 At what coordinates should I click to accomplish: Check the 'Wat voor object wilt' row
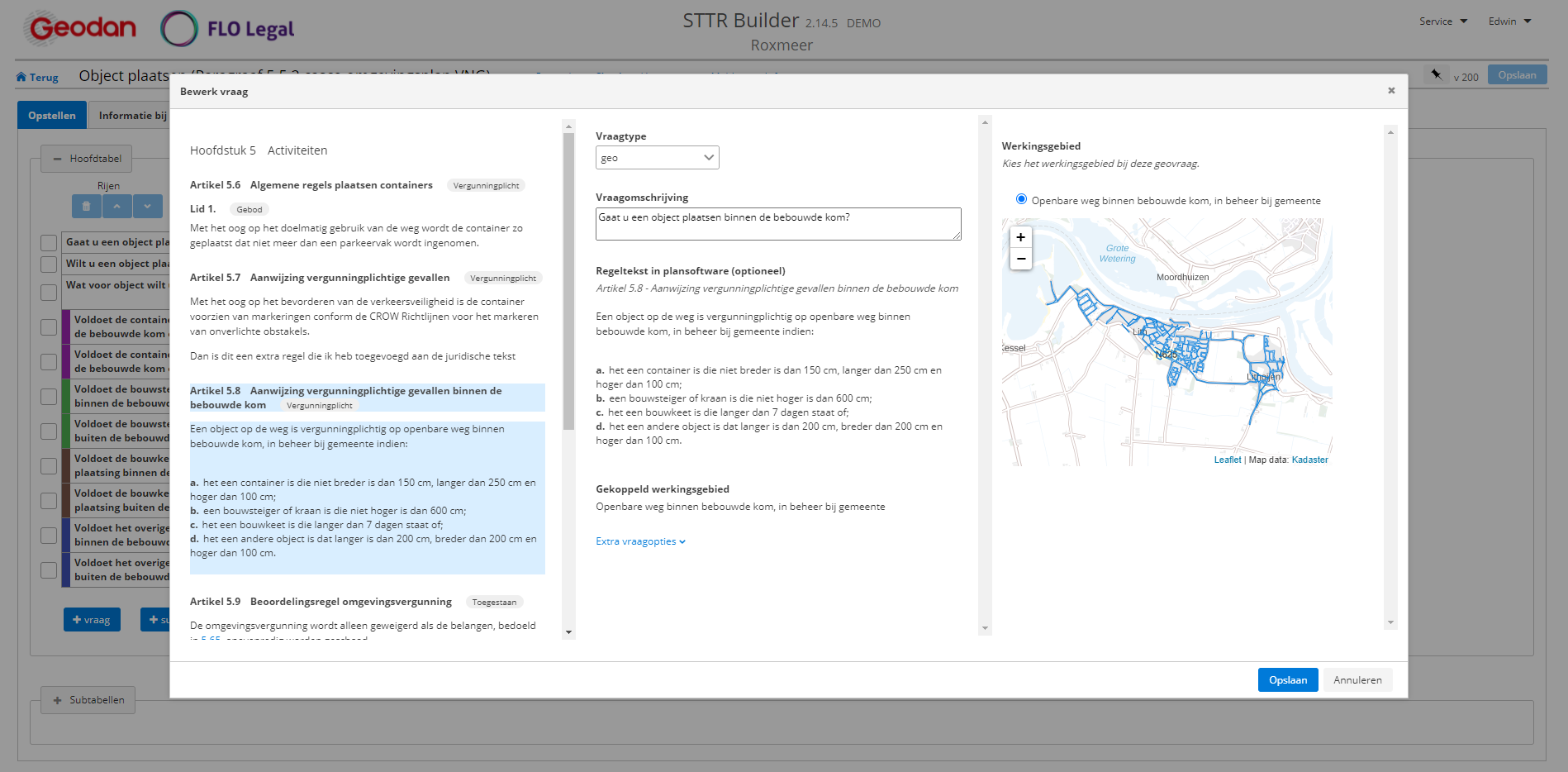pos(49,293)
